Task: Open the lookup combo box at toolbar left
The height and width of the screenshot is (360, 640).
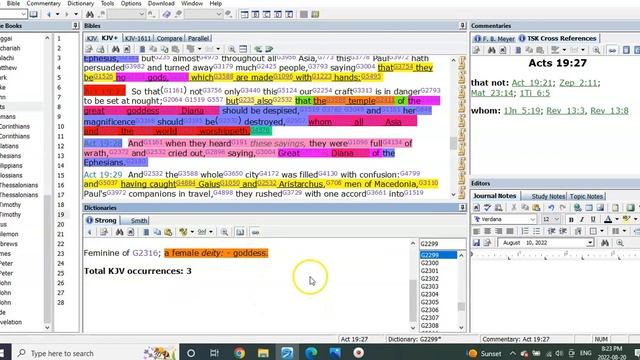Action: click(23, 14)
